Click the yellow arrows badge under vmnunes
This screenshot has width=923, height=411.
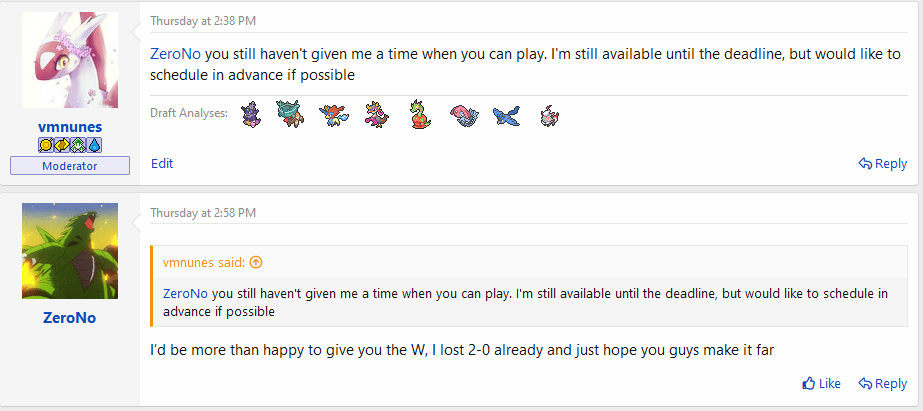(62, 145)
